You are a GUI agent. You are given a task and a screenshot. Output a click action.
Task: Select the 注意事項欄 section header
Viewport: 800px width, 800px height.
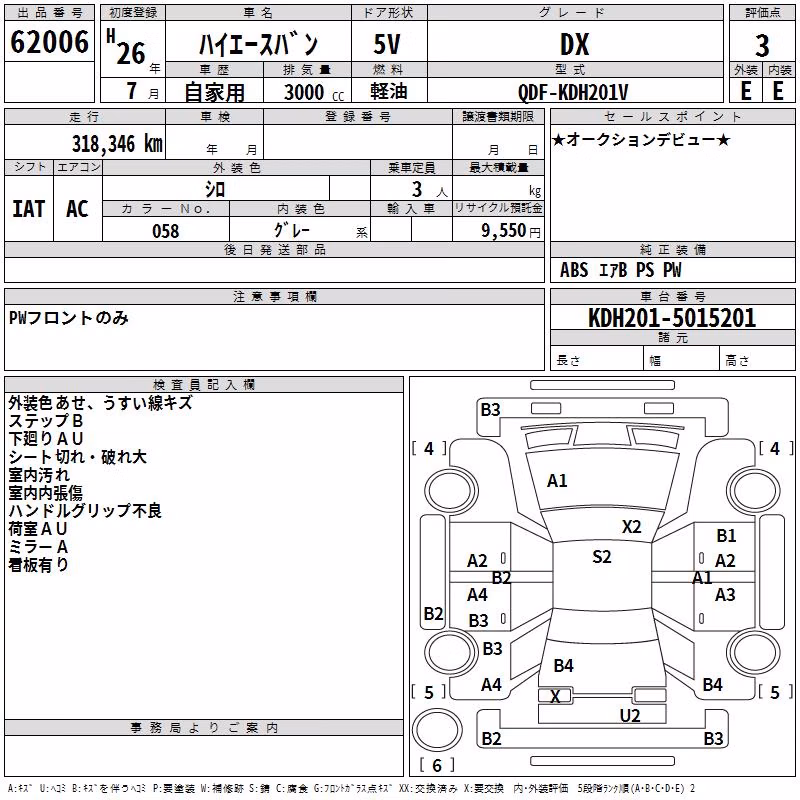[x=274, y=296]
